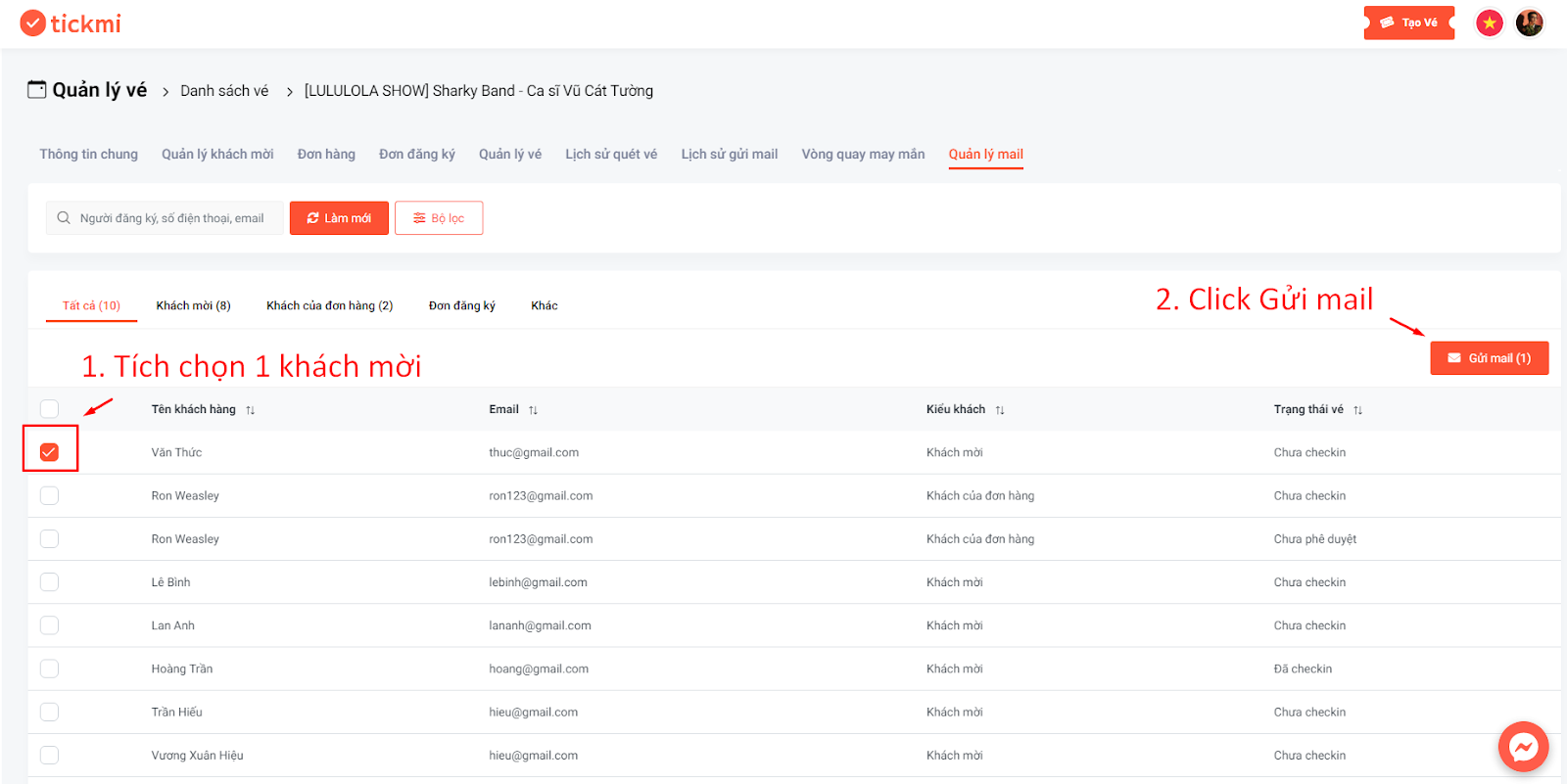Open the user profile avatar
Viewport: 1567px width, 784px height.
(1530, 23)
